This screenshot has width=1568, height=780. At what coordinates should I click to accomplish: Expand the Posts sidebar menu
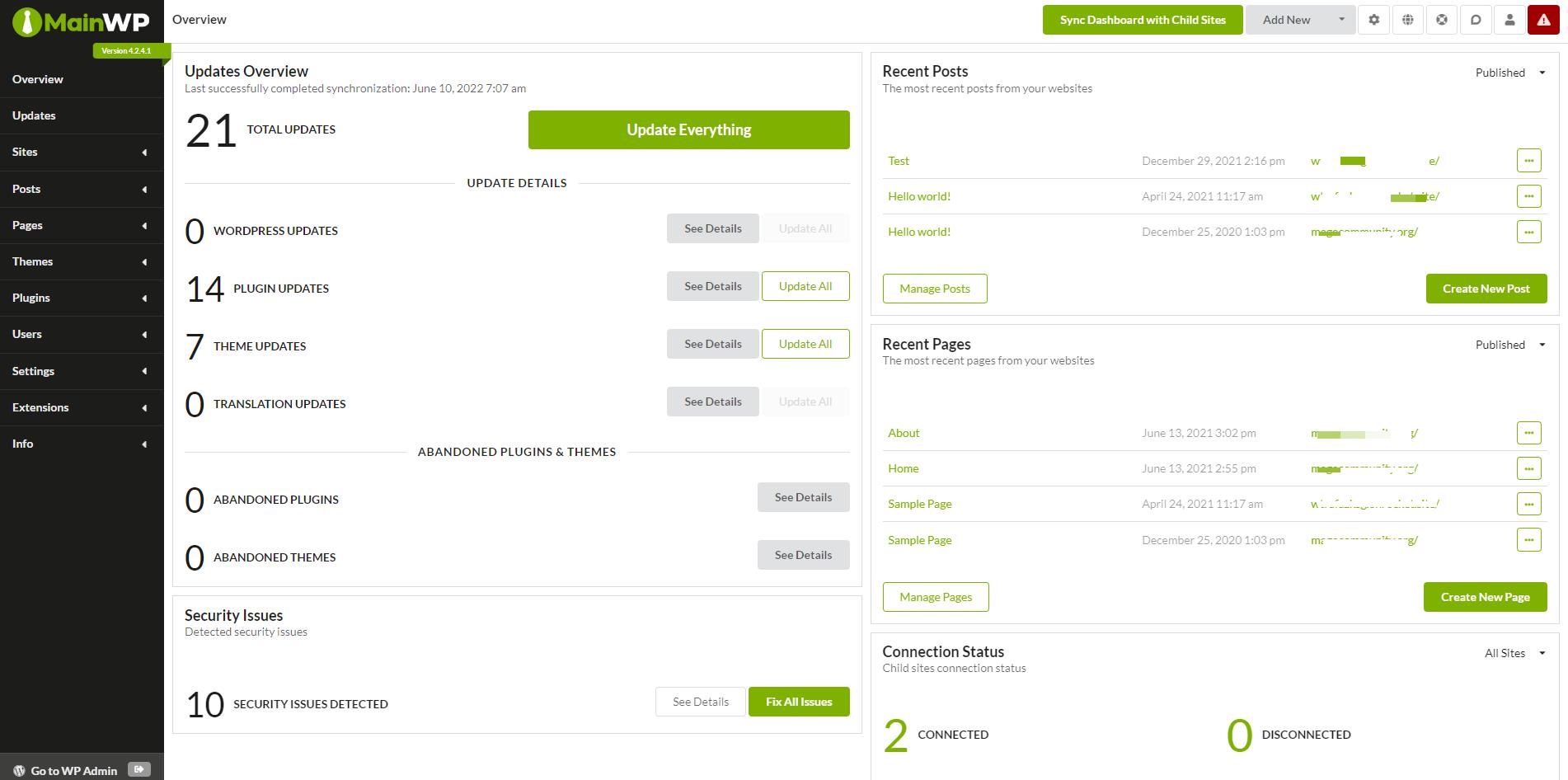82,189
